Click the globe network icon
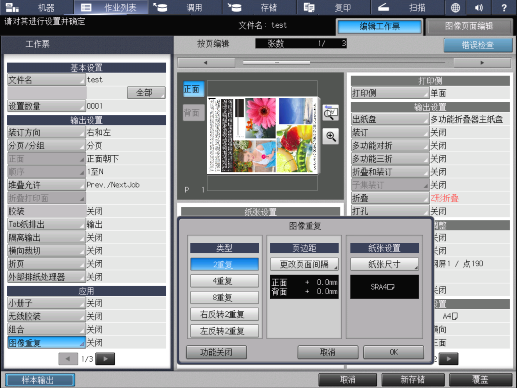 pos(455,7)
